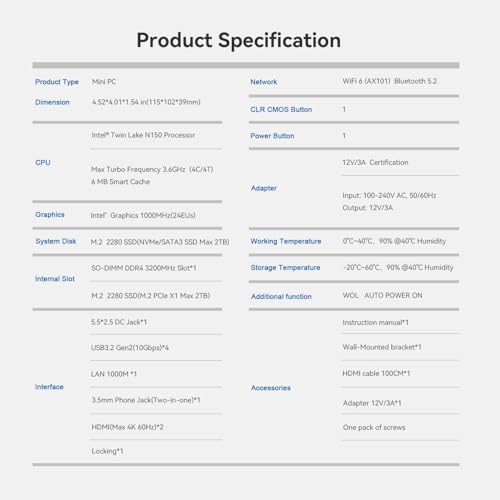This screenshot has width=500, height=500.
Task: Select the Working Temperature label
Action: (286, 241)
